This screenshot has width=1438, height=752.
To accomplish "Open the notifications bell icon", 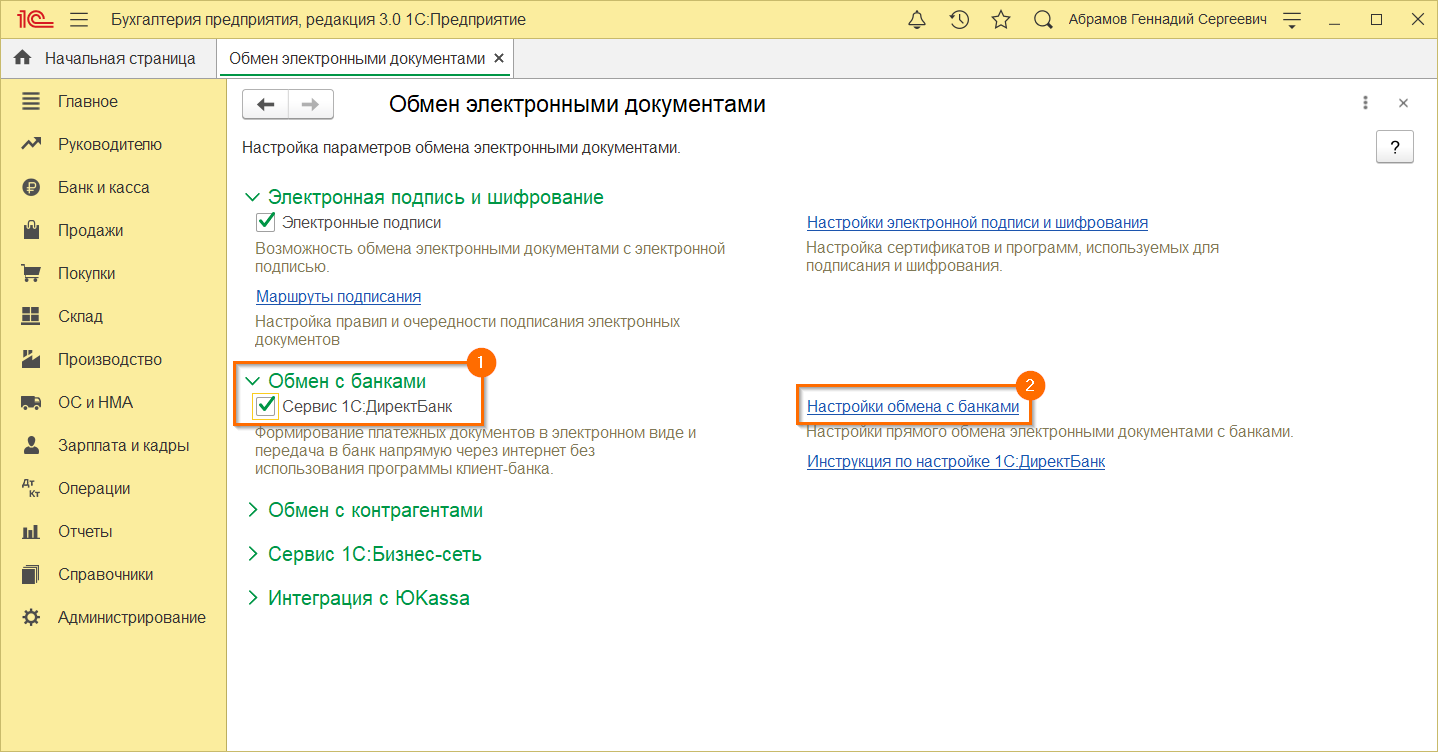I will pos(917,20).
